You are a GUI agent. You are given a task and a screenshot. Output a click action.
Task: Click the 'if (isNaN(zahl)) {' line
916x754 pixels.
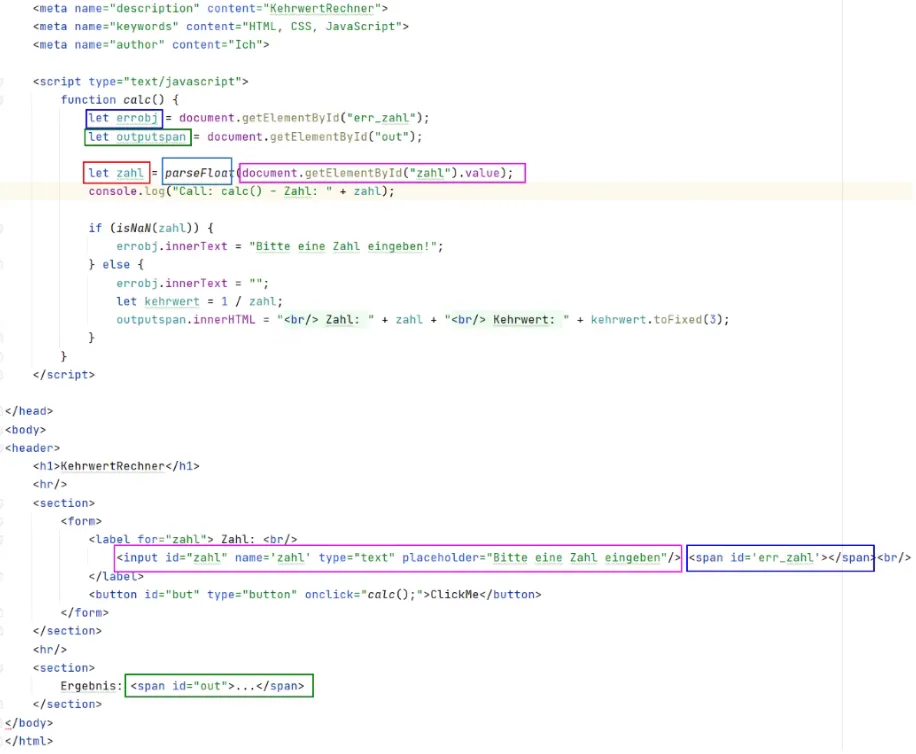(151, 228)
